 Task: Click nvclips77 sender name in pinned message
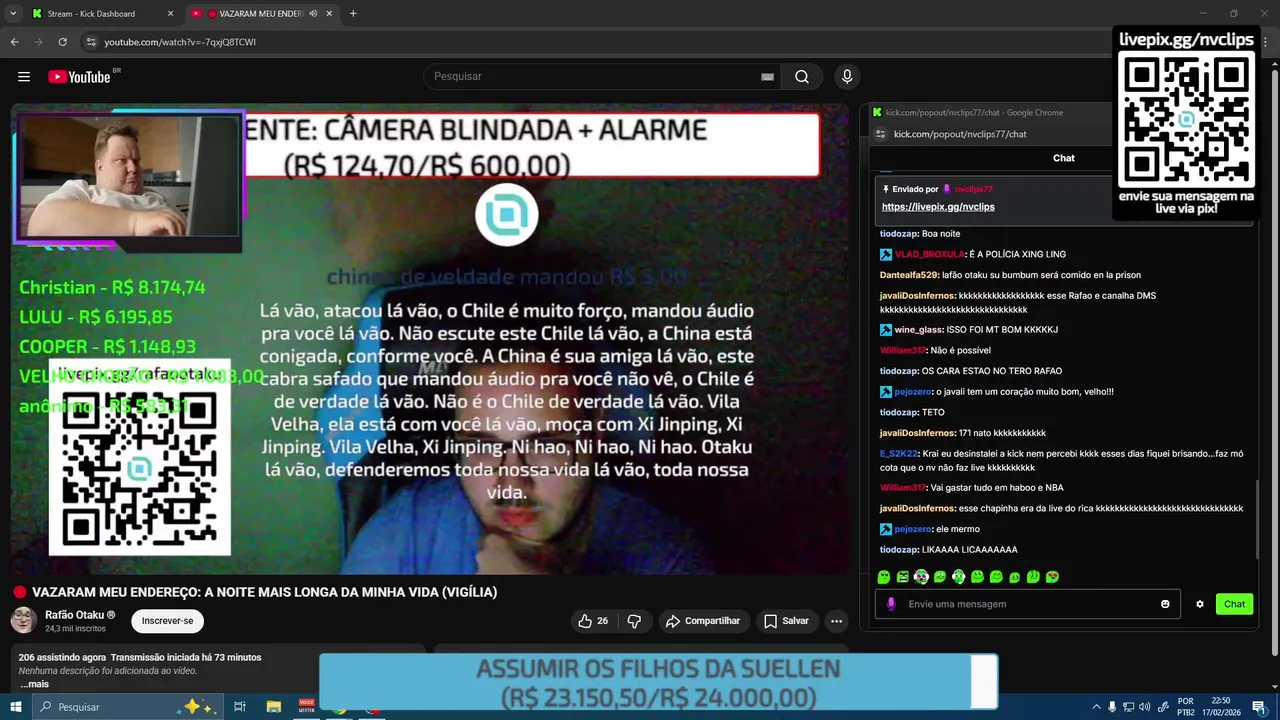(973, 189)
